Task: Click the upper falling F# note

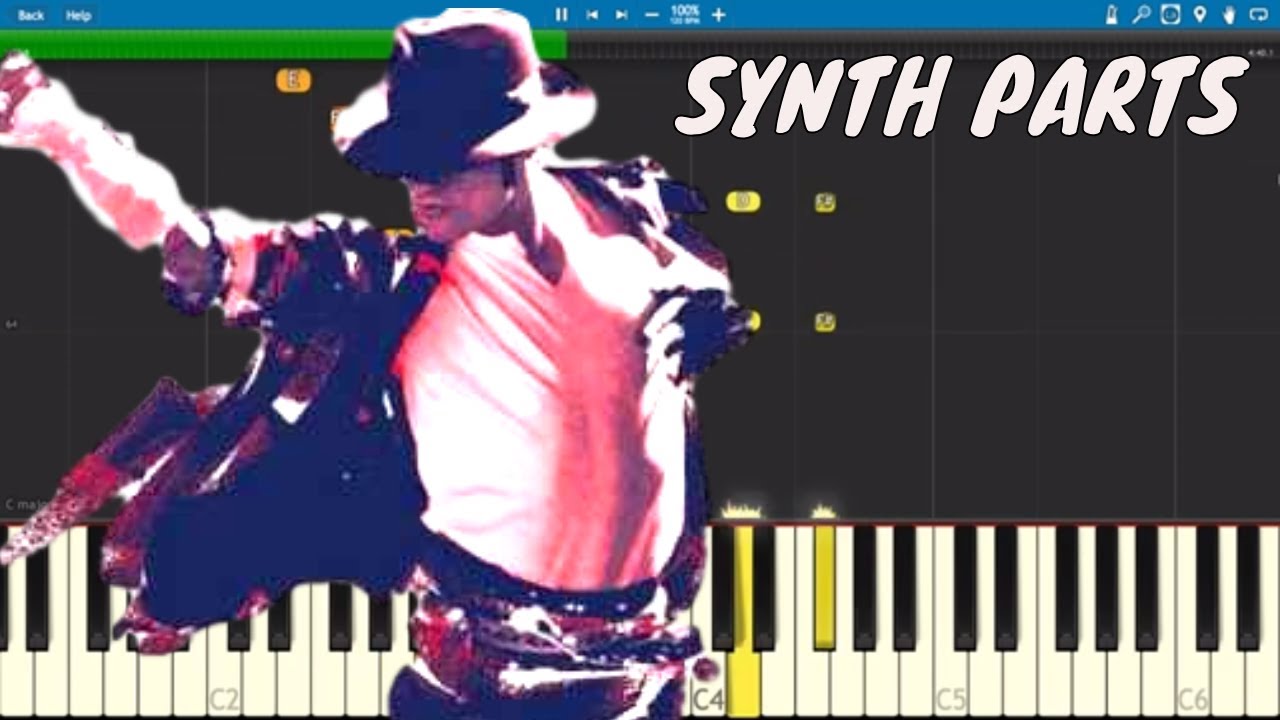Action: click(x=825, y=203)
